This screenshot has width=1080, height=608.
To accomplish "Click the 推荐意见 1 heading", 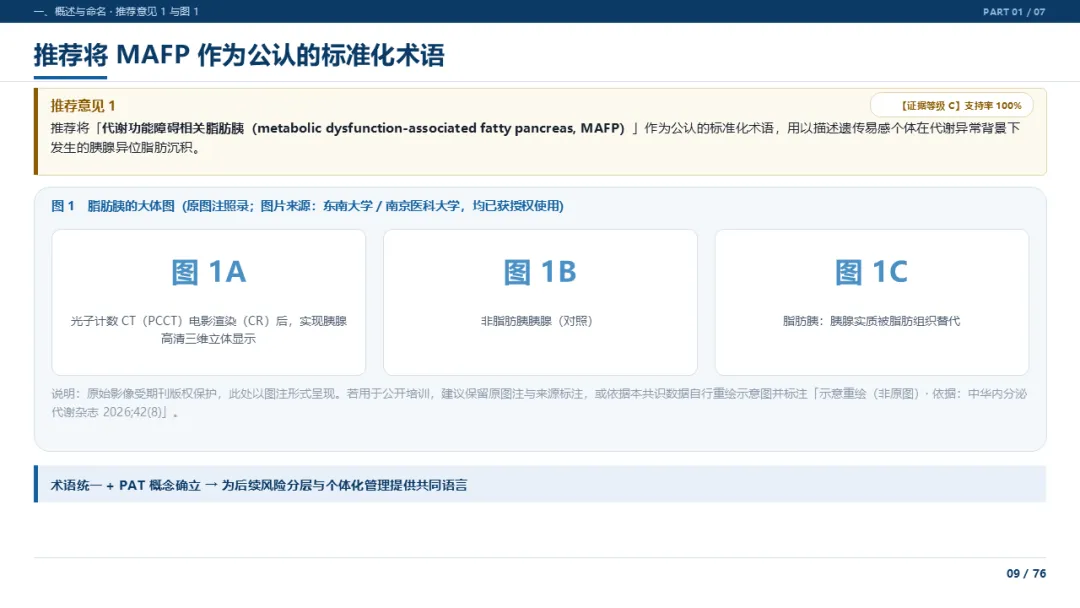I will pyautogui.click(x=83, y=105).
